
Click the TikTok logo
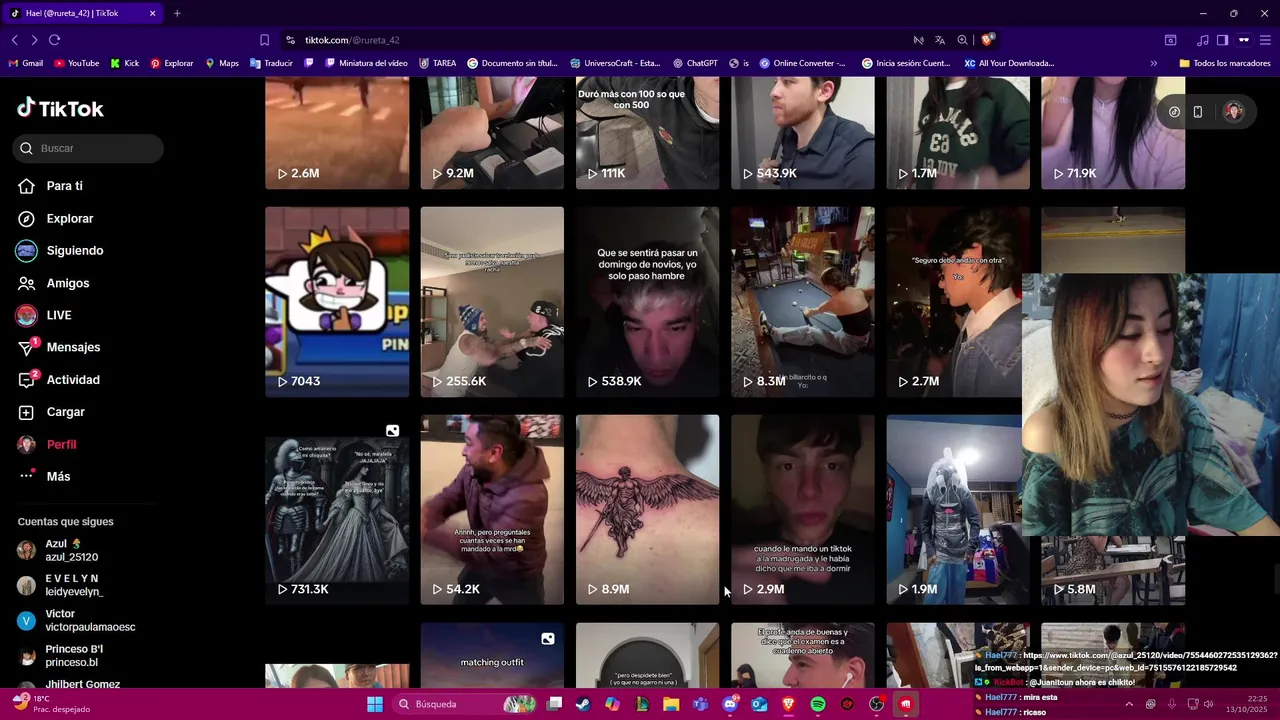[60, 108]
